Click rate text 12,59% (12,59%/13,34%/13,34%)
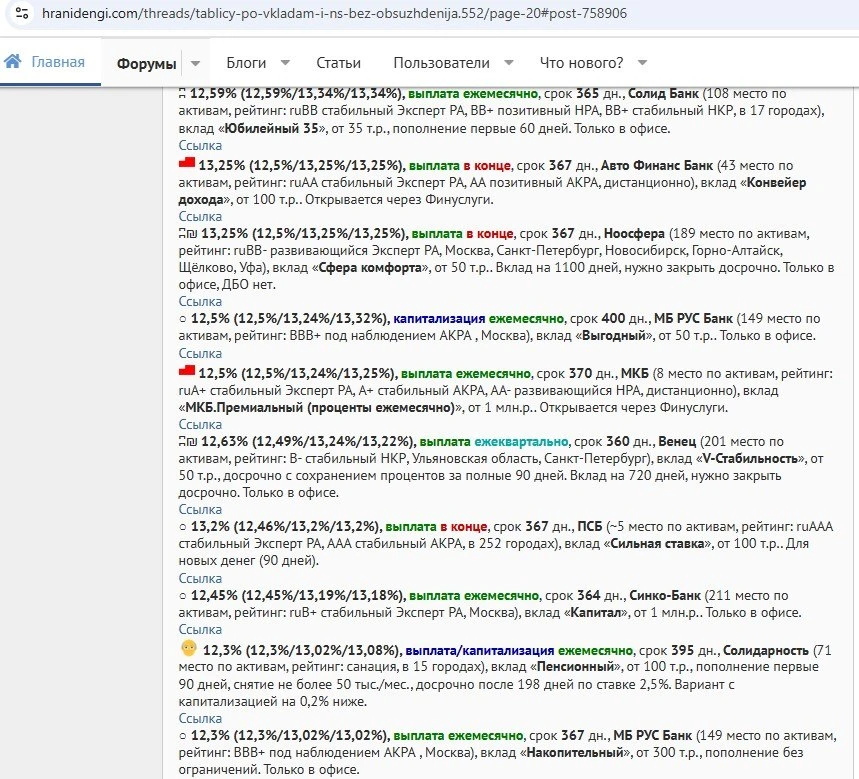 [297, 94]
